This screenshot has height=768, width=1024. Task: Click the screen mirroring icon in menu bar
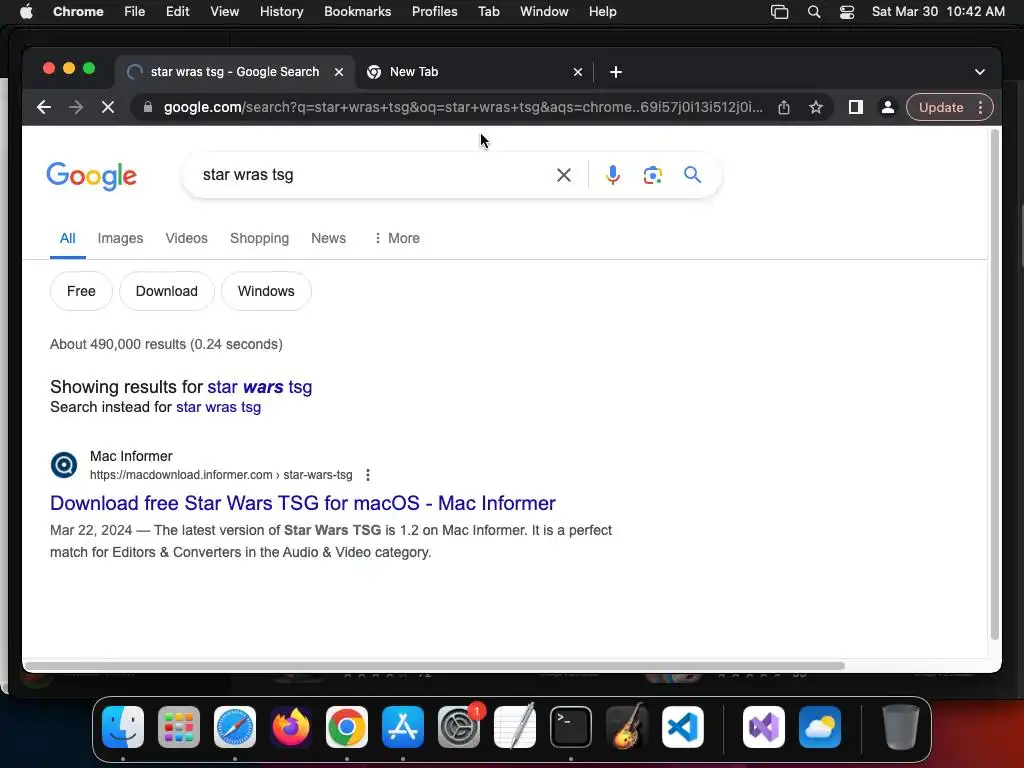(x=779, y=12)
